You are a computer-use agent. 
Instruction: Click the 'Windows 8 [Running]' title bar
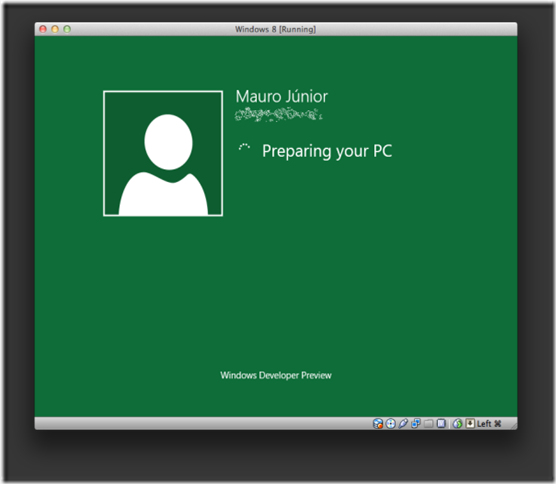click(x=276, y=29)
